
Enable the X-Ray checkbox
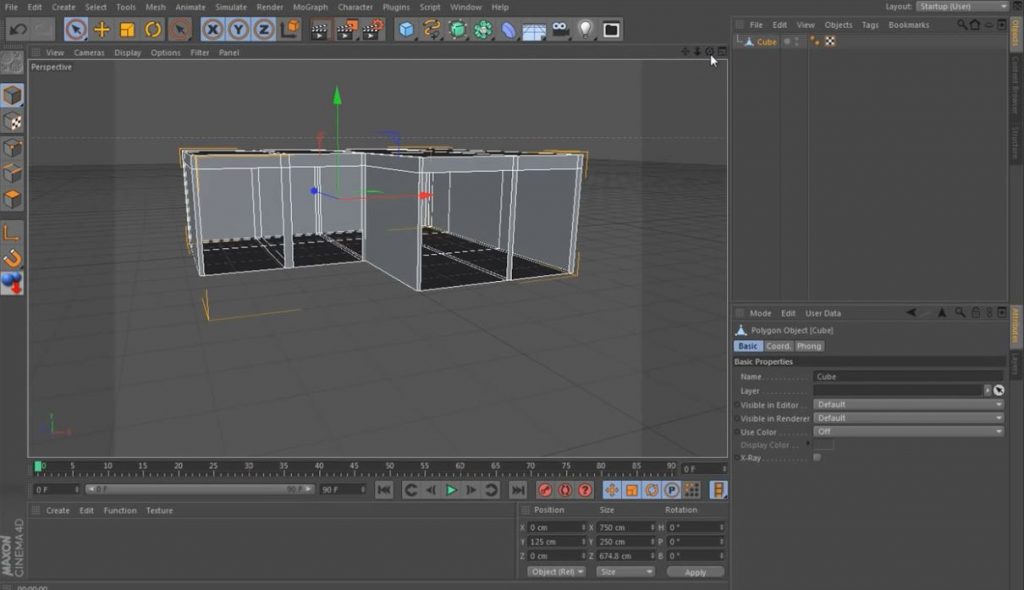click(x=816, y=456)
